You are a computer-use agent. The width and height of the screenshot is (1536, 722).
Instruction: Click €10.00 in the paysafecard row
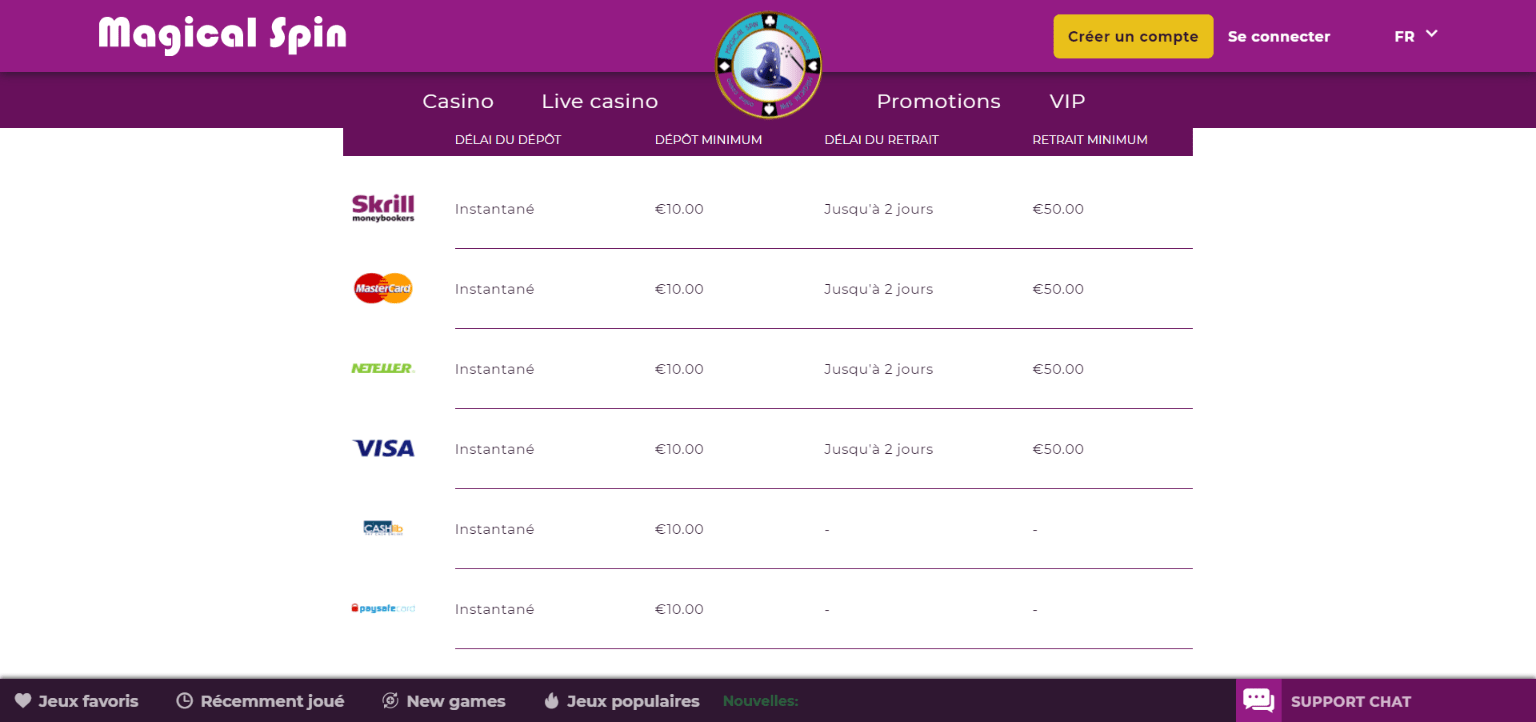pos(679,609)
